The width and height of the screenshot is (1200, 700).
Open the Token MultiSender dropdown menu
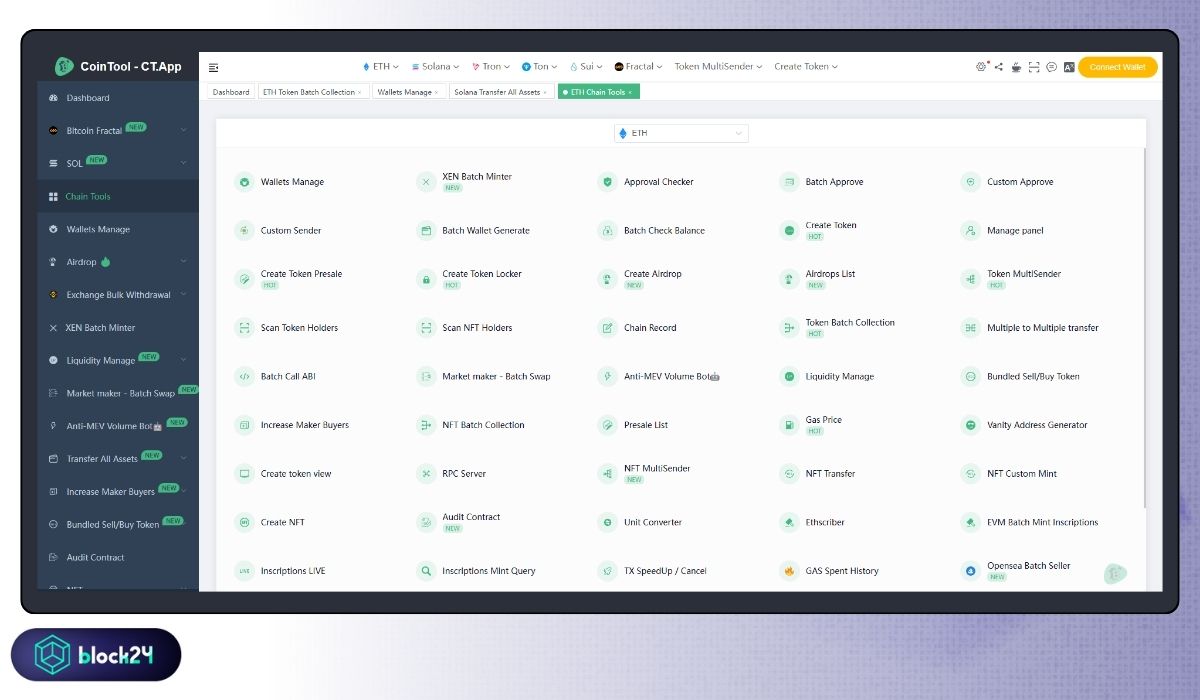[x=718, y=67]
